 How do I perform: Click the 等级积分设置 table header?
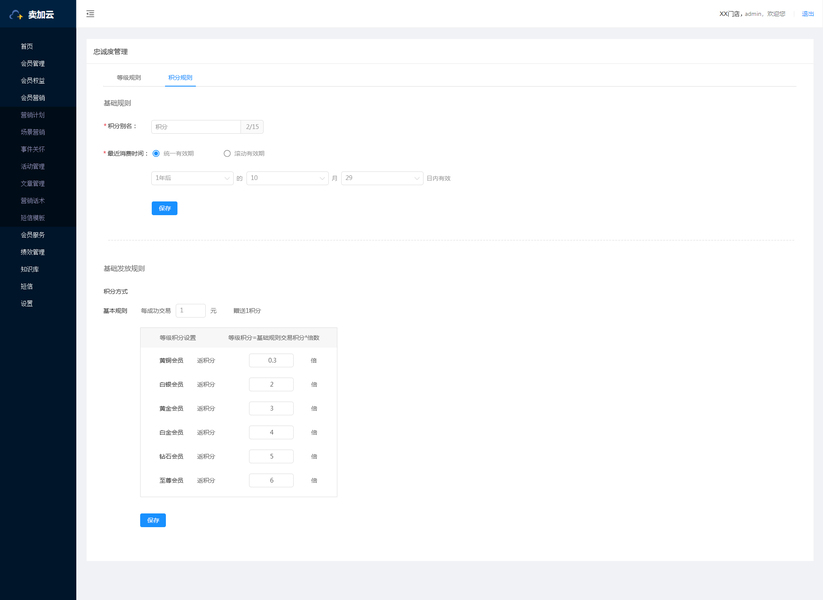pos(178,338)
